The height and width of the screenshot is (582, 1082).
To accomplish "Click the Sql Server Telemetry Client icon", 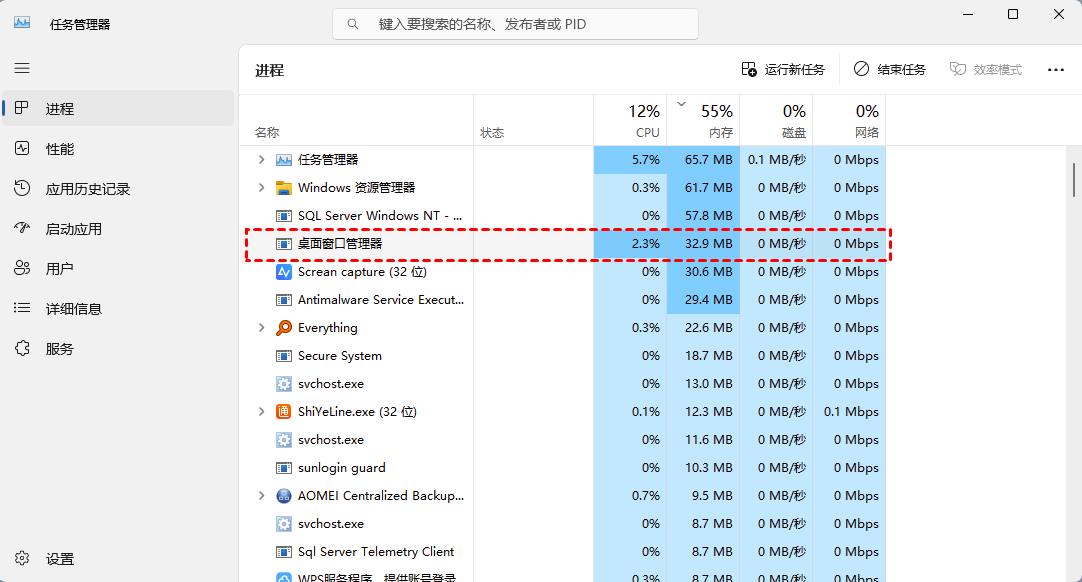I will click(284, 552).
